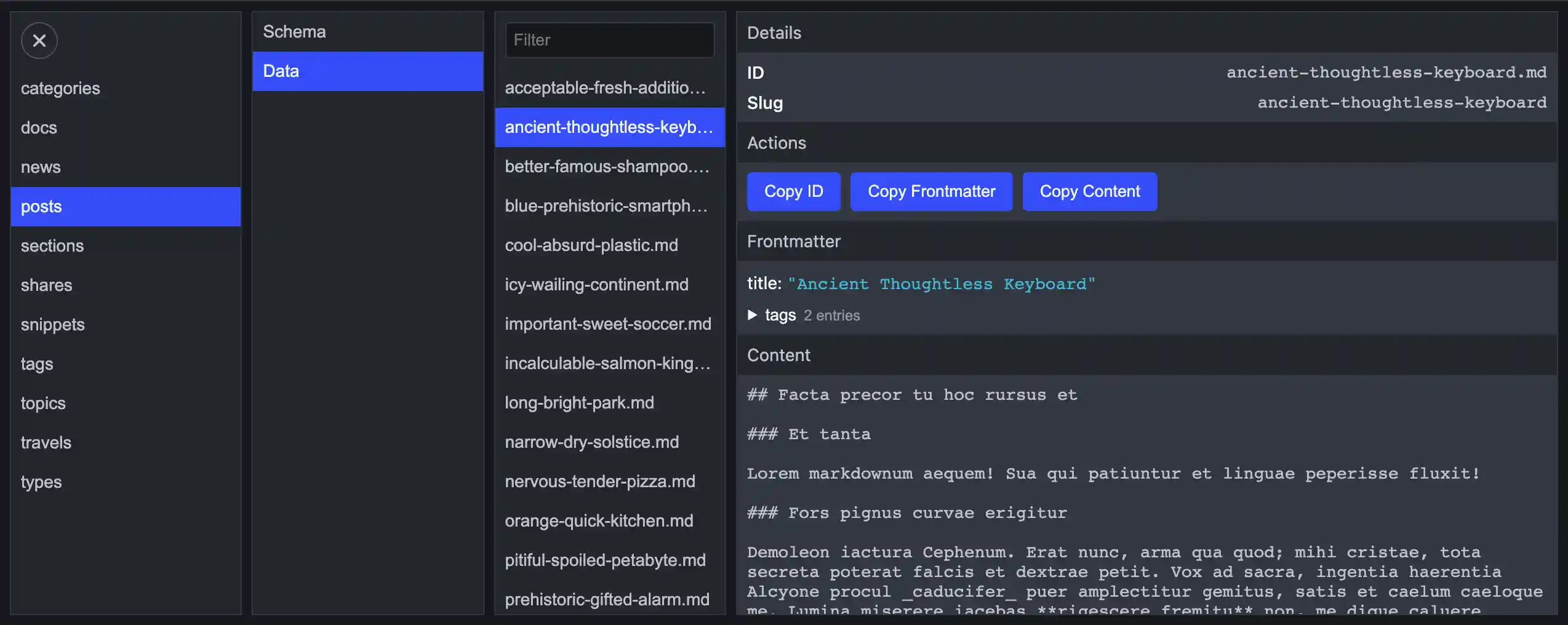Open the sections collection

[126, 246]
